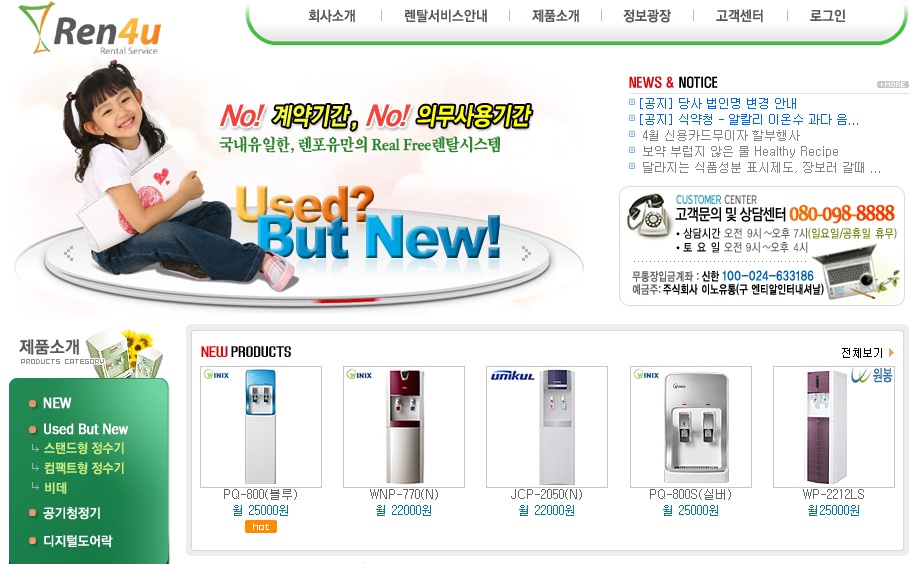
Task: Select 공기청정기 category in sidebar
Action: coord(72,513)
